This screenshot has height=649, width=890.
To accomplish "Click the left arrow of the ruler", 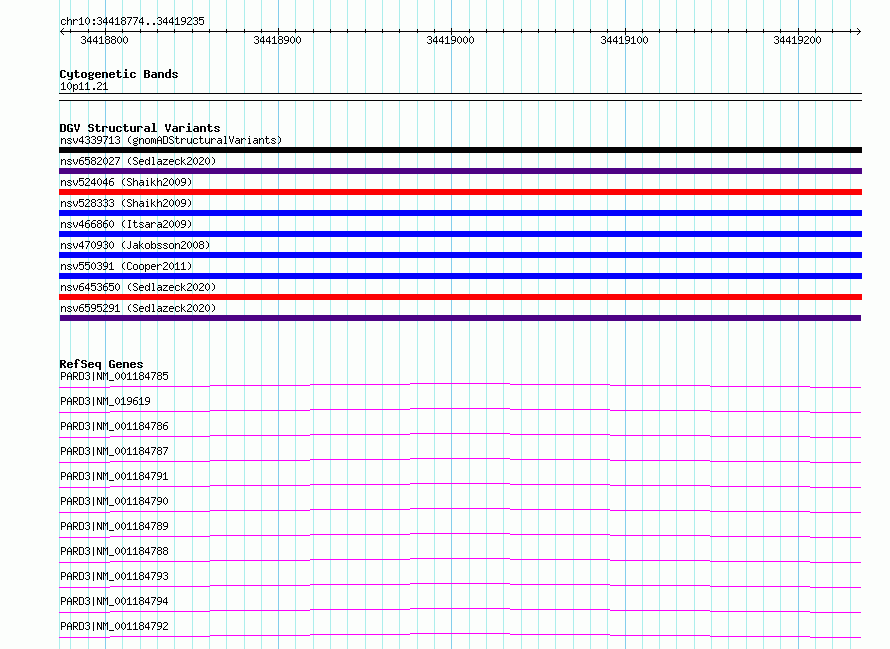I will [x=62, y=31].
